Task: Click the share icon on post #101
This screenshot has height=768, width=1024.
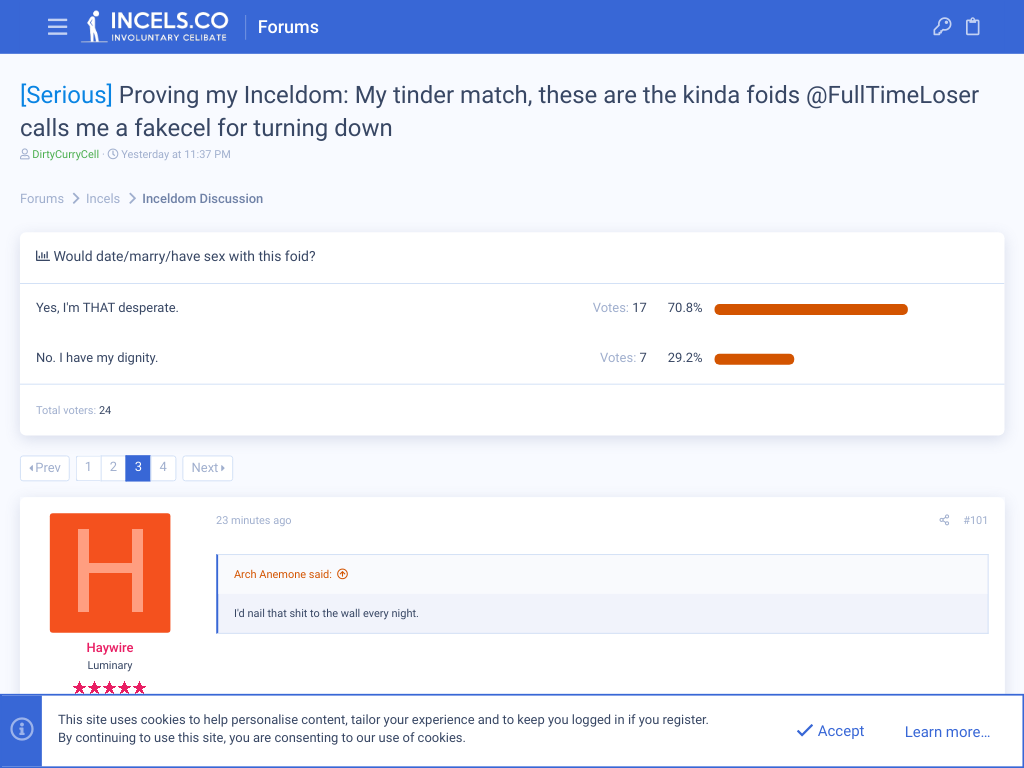Action: (944, 520)
